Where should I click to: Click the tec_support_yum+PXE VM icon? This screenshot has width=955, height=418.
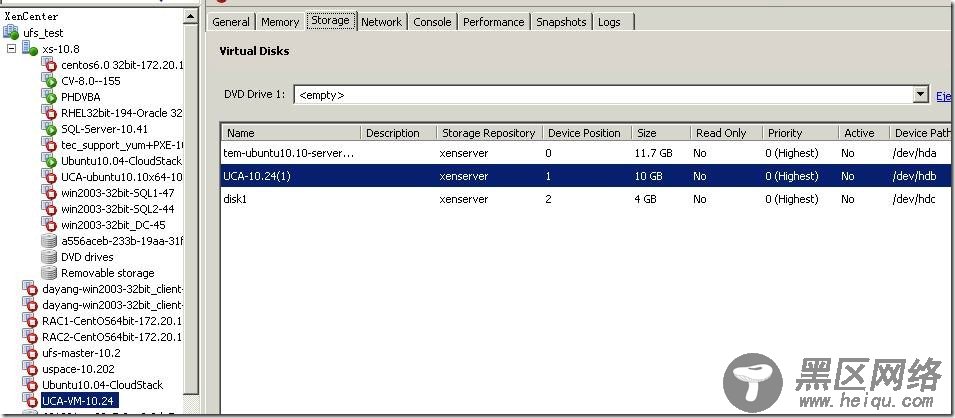point(49,144)
